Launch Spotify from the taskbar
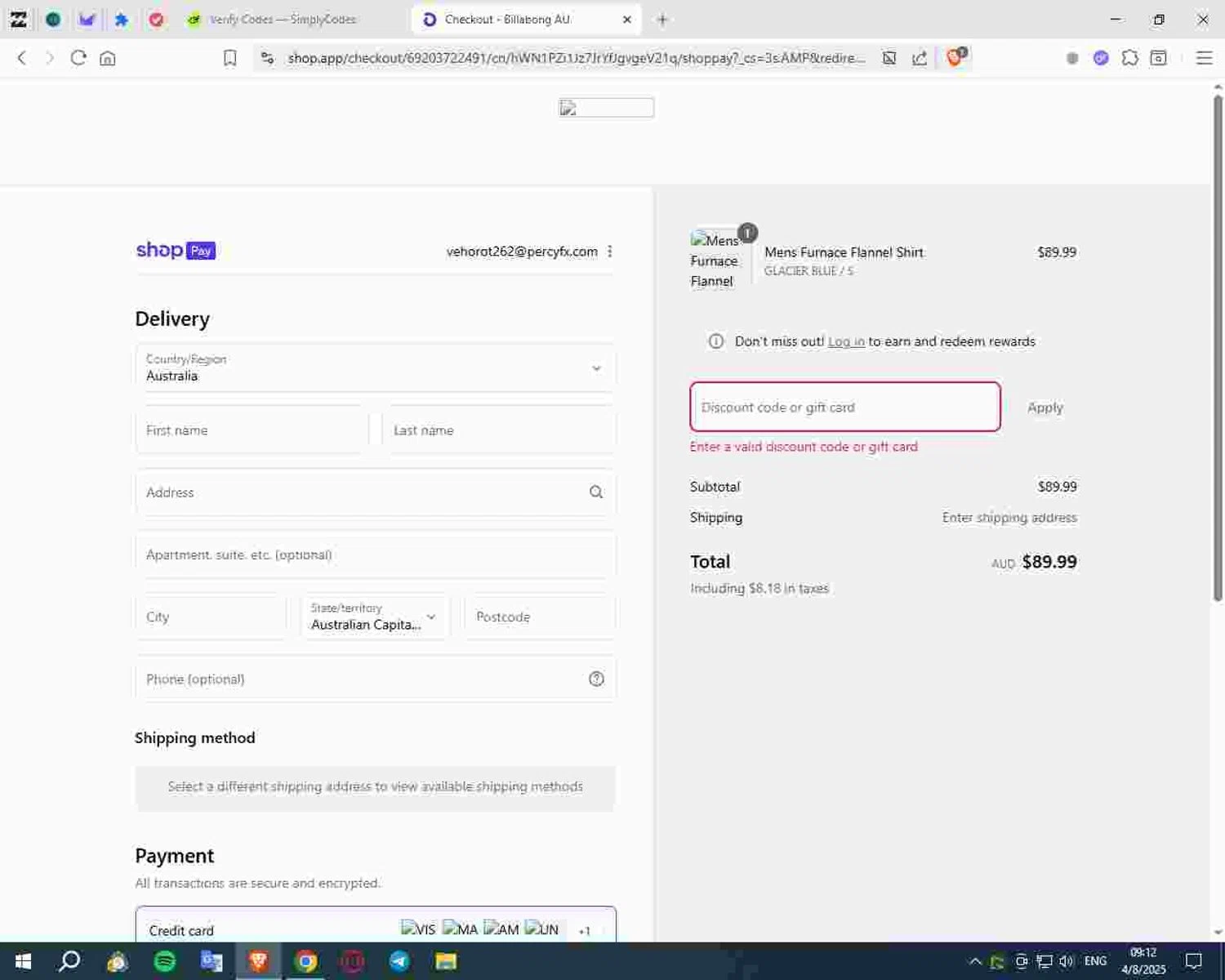 point(165,961)
